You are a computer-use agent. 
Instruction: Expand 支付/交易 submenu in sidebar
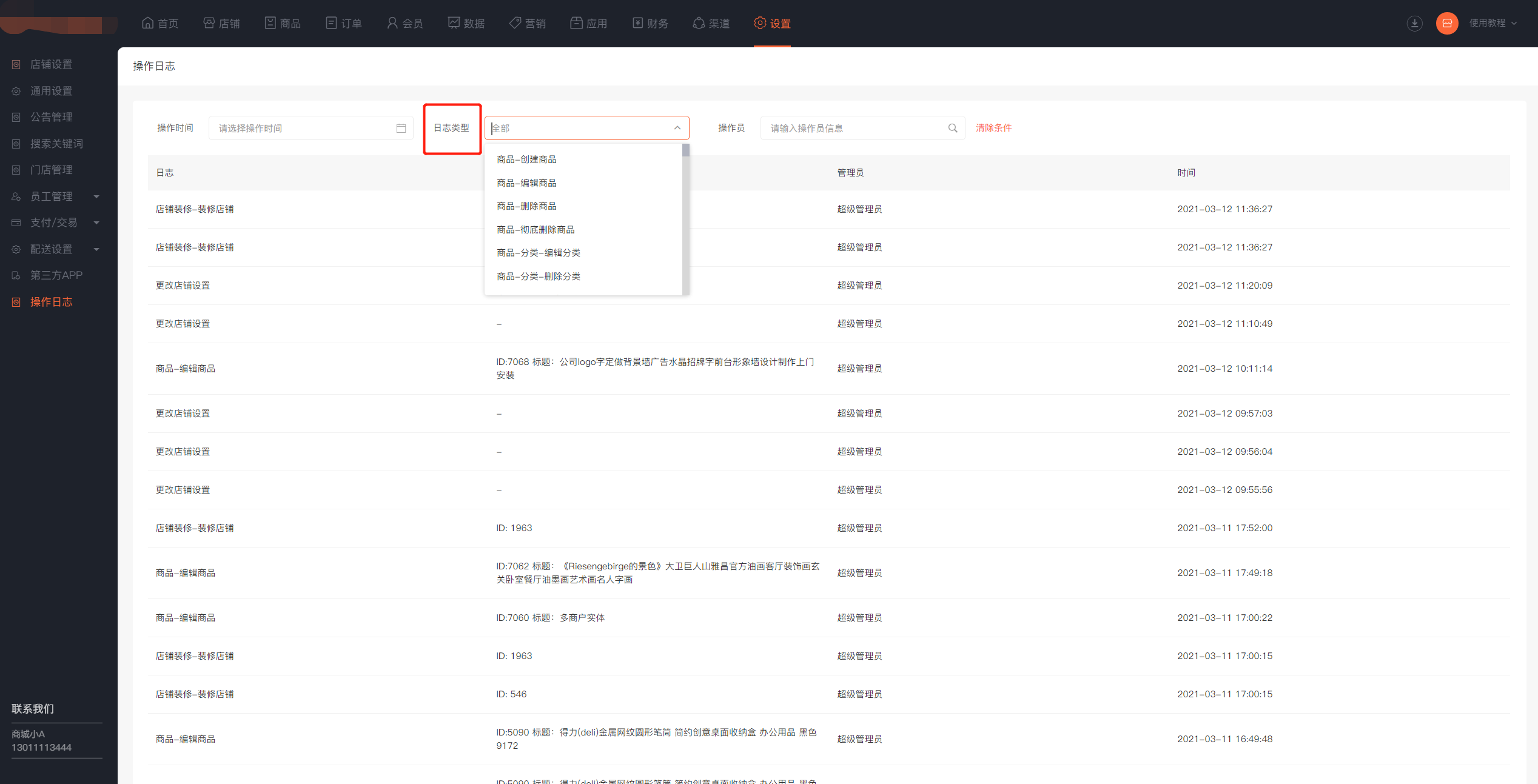click(96, 223)
